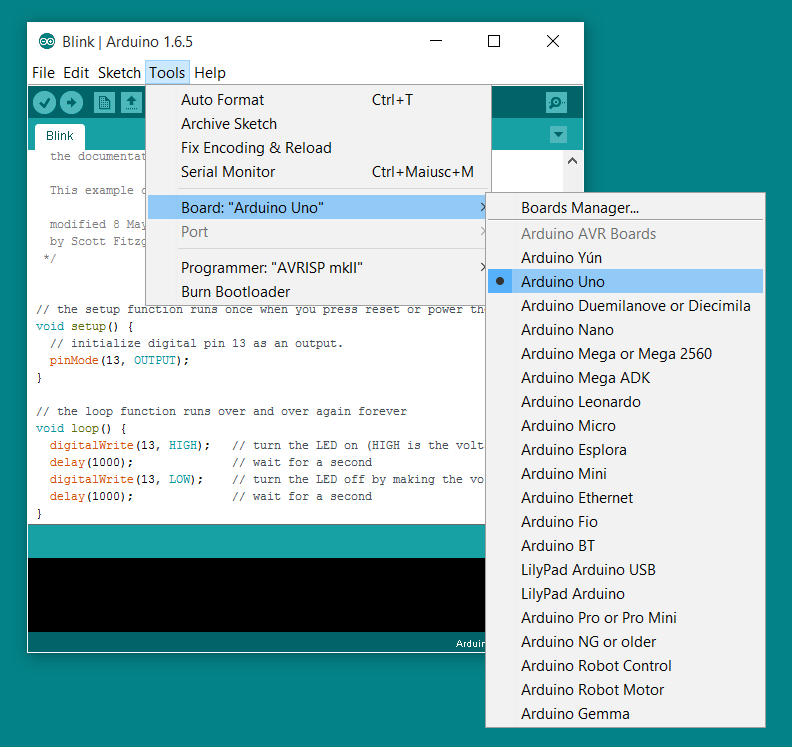This screenshot has width=792, height=747.
Task: Choose Arduino Fio board
Action: [625, 522]
